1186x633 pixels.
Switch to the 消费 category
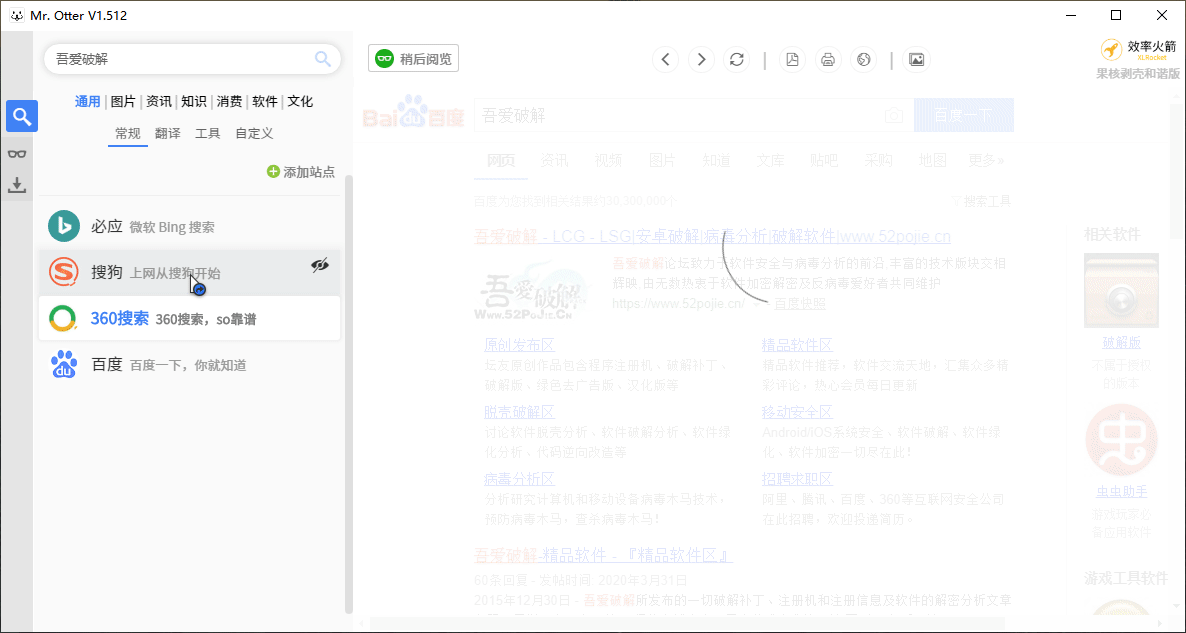click(x=229, y=101)
